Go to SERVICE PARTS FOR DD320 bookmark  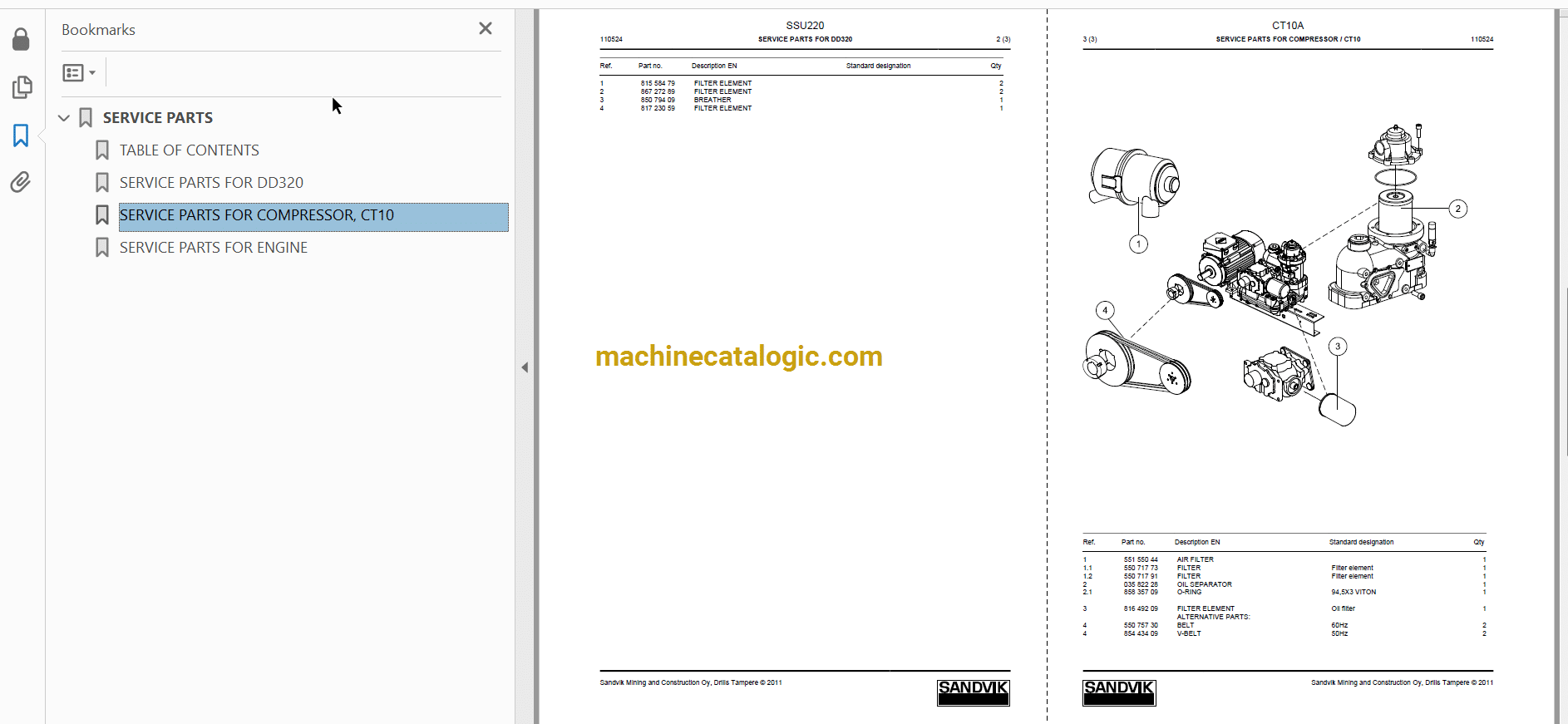211,183
